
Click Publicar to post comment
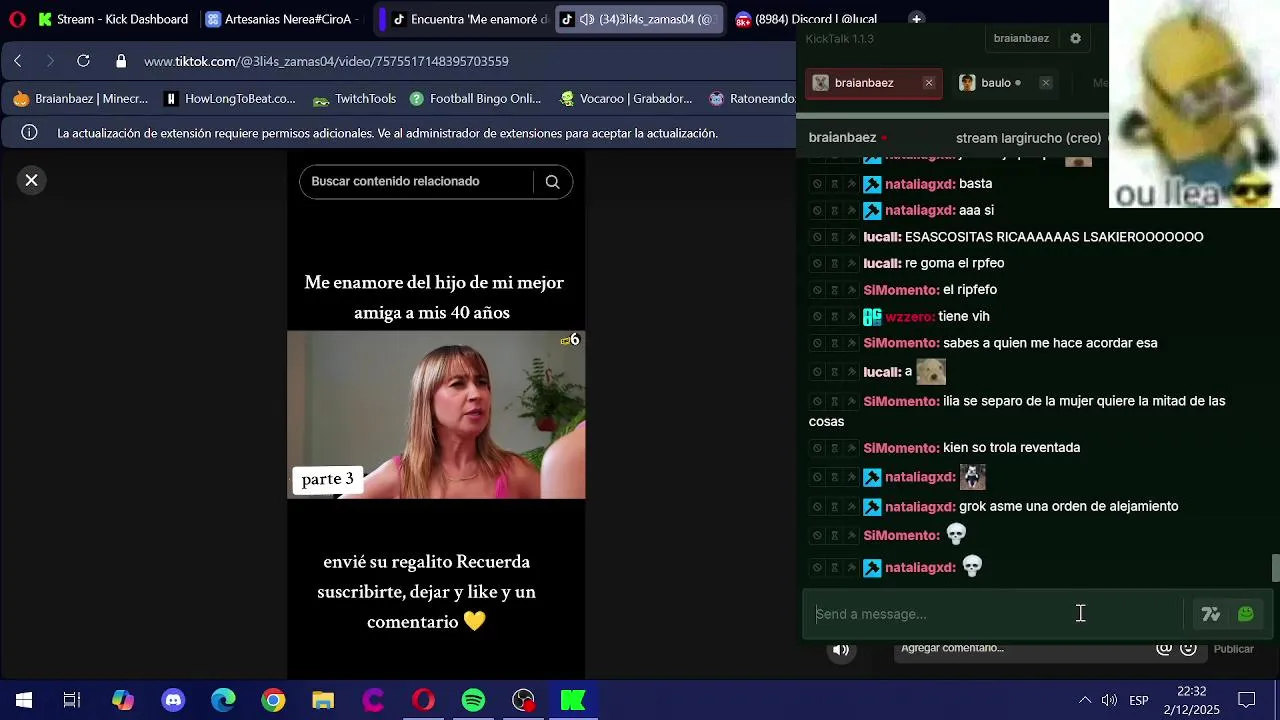point(1233,649)
